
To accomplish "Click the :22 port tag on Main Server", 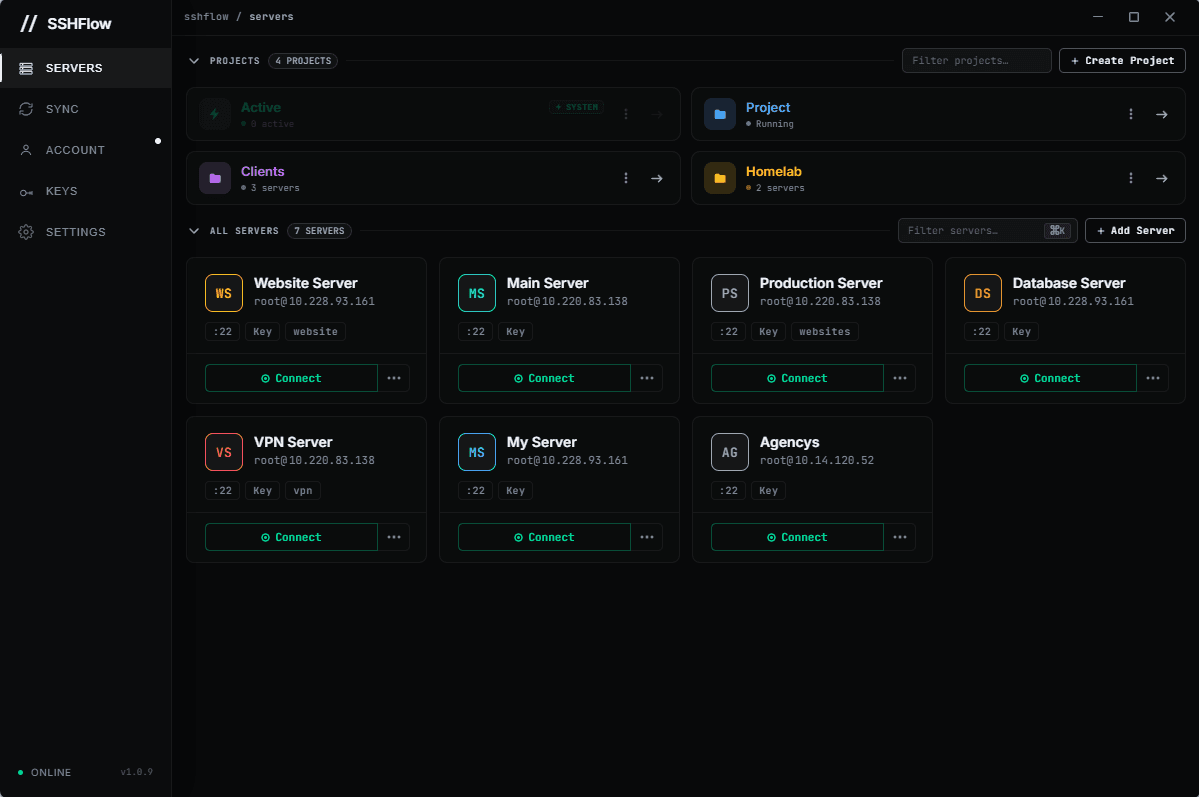I will click(x=476, y=331).
